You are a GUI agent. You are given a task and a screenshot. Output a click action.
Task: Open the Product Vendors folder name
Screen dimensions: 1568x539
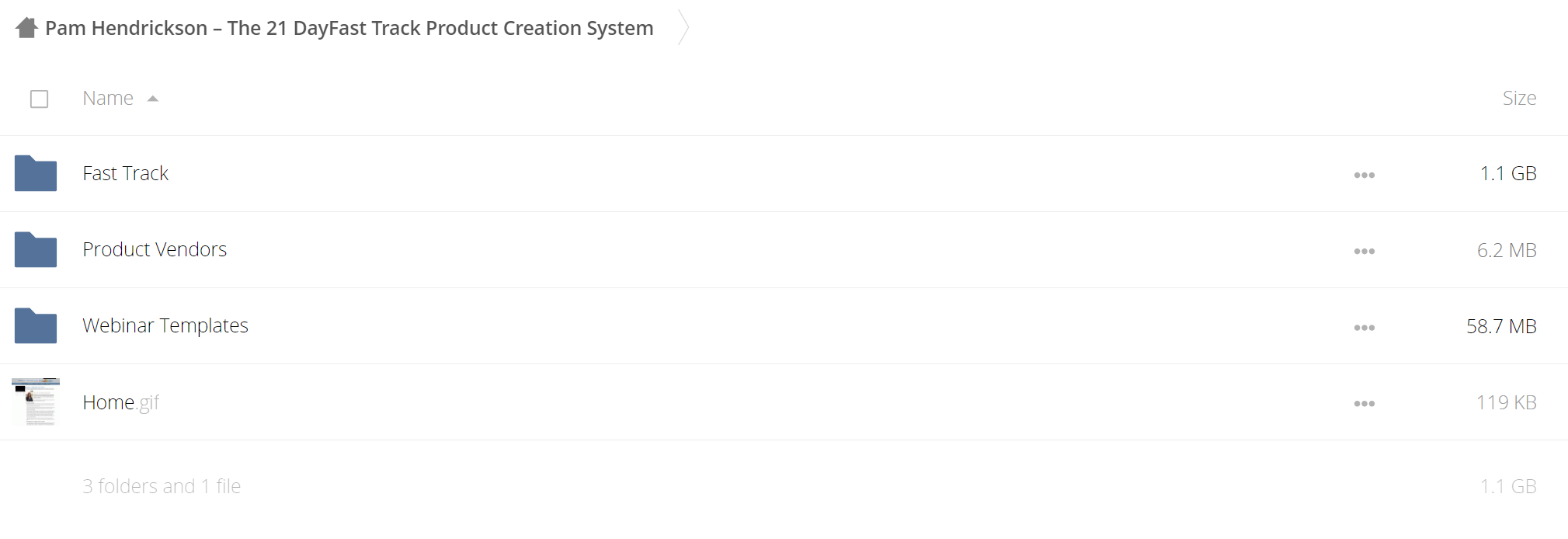[x=155, y=249]
